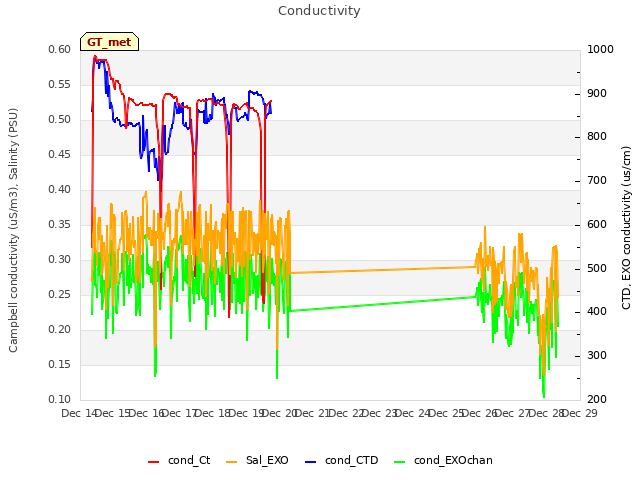Toggle the cond_CTD legend entry
The height and width of the screenshot is (480, 640).
tap(342, 460)
